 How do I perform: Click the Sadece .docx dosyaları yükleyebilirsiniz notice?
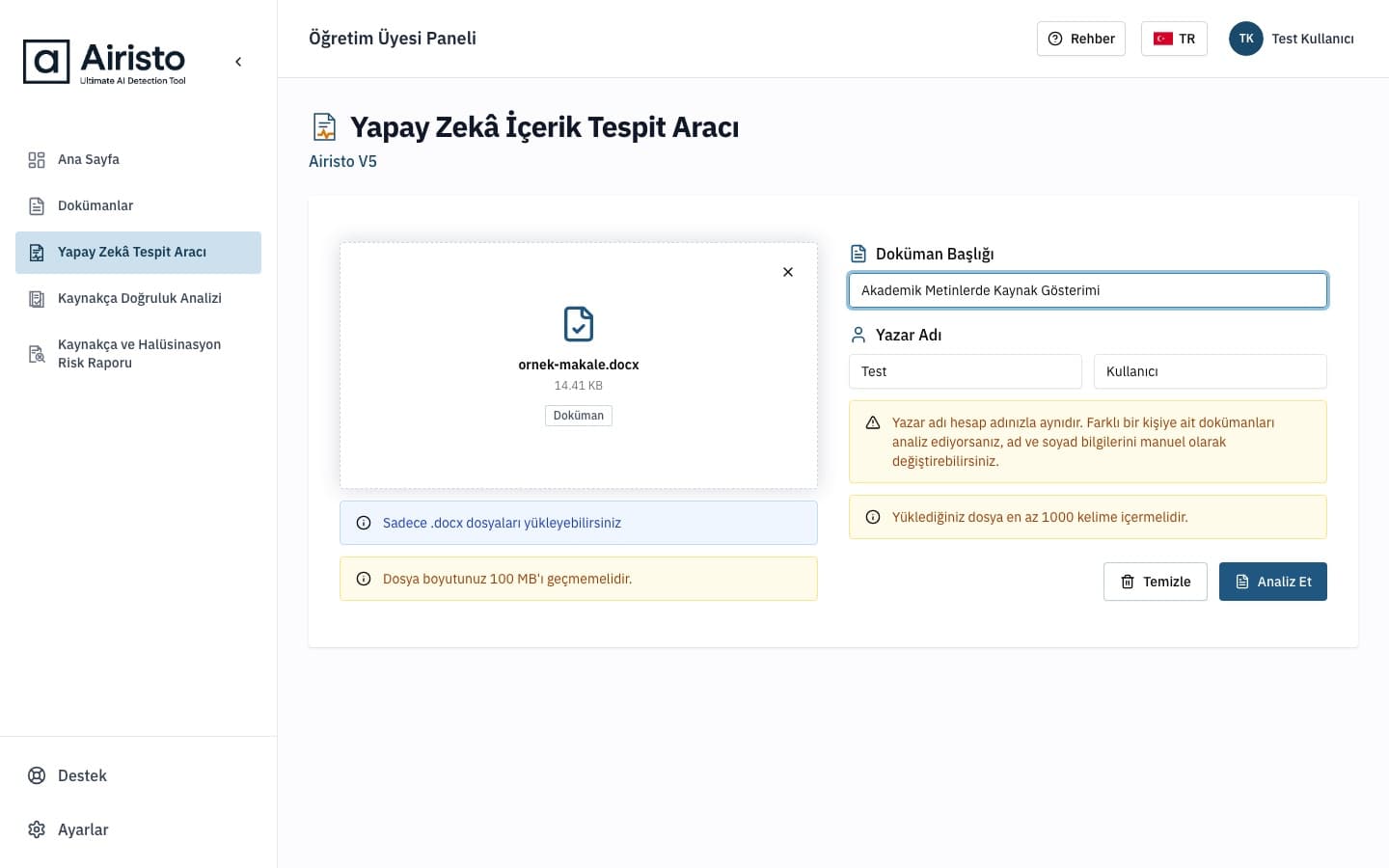579,523
